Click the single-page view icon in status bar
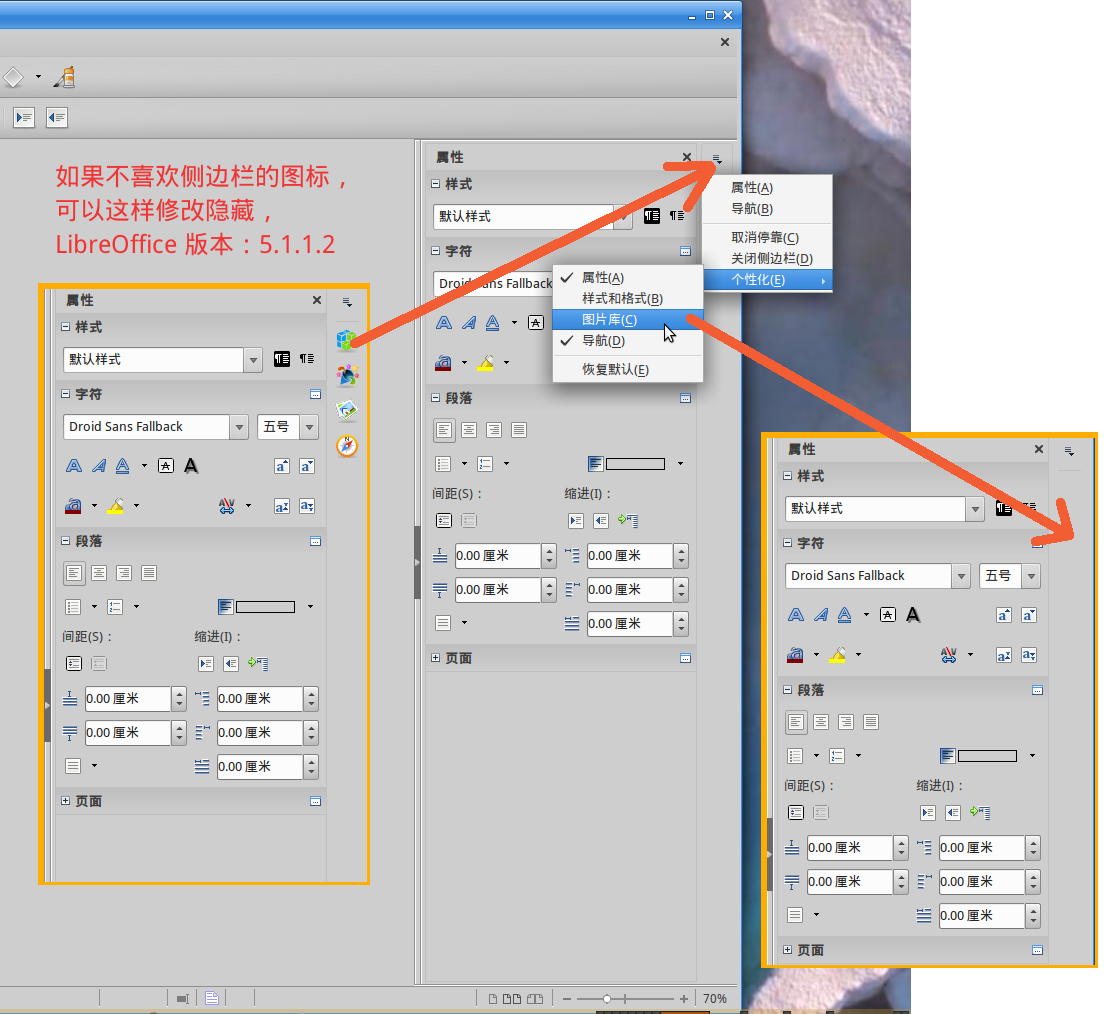1114x1014 pixels. pyautogui.click(x=492, y=998)
